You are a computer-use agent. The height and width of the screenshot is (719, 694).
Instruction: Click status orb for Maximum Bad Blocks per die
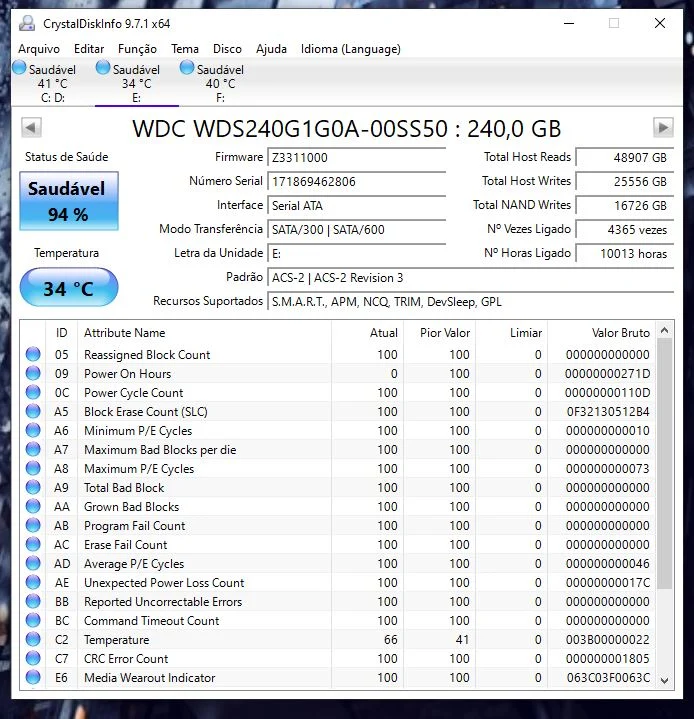(33, 449)
